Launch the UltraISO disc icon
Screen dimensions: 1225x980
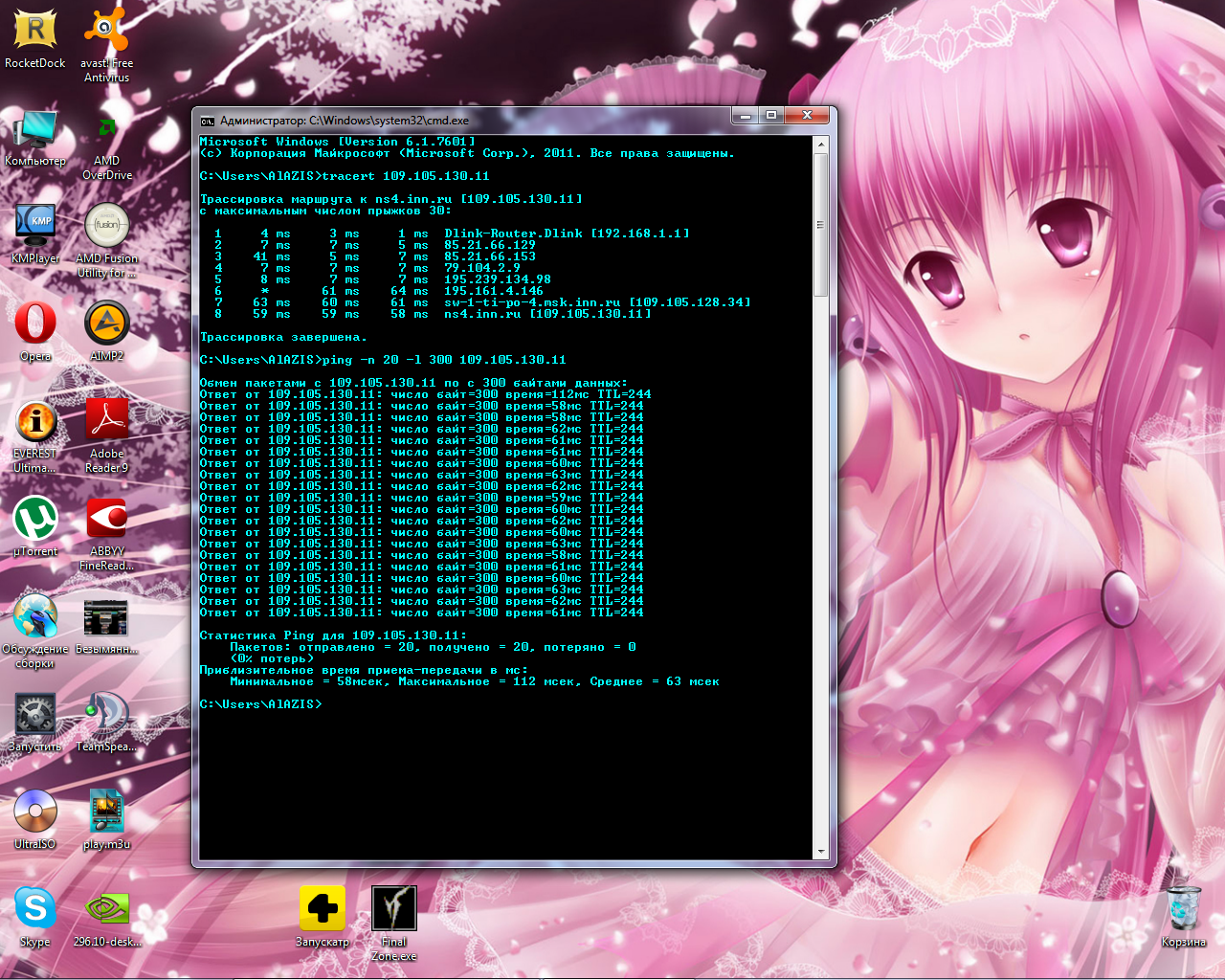coord(35,820)
